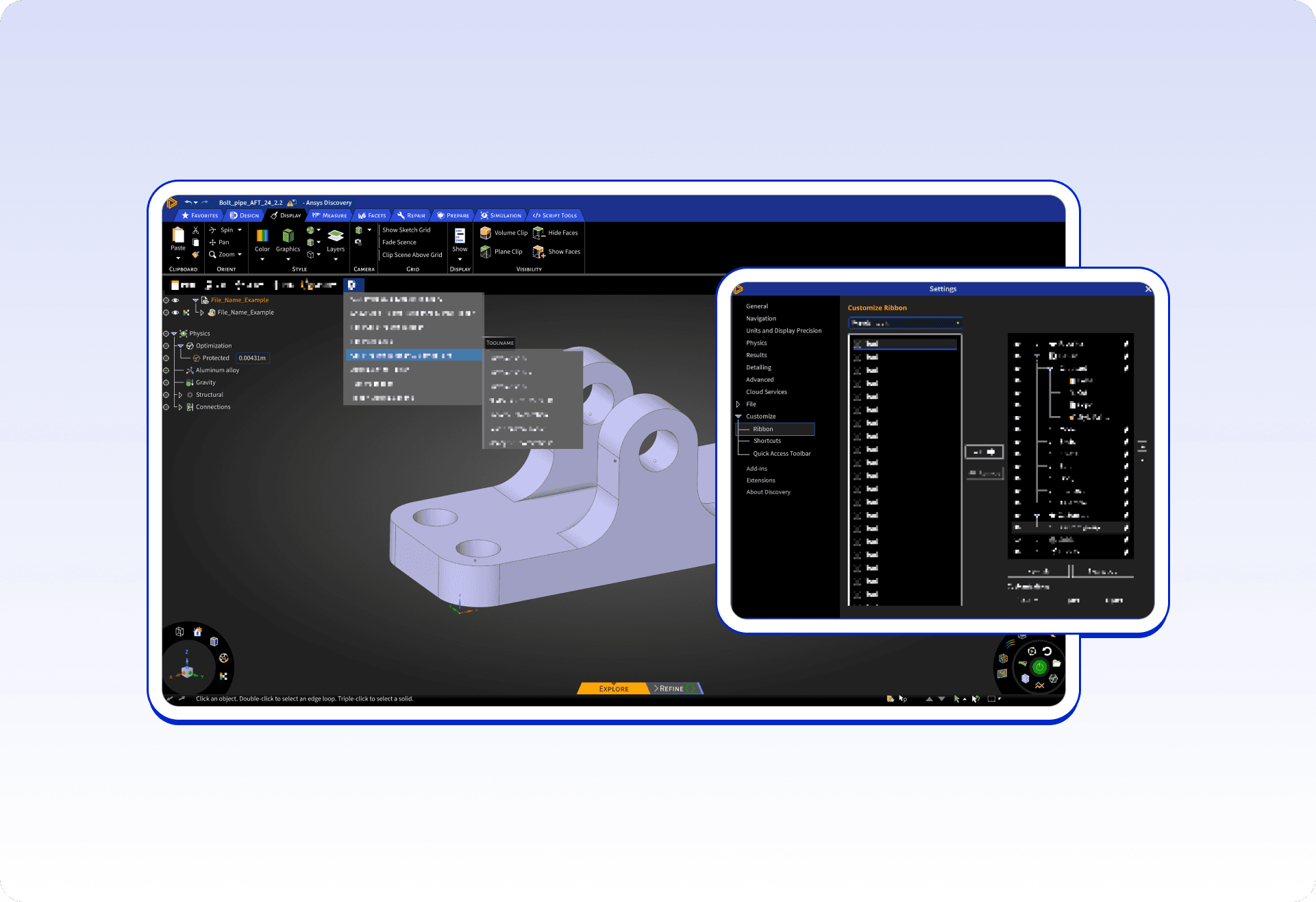Click the Cut scissors icon

click(x=196, y=230)
